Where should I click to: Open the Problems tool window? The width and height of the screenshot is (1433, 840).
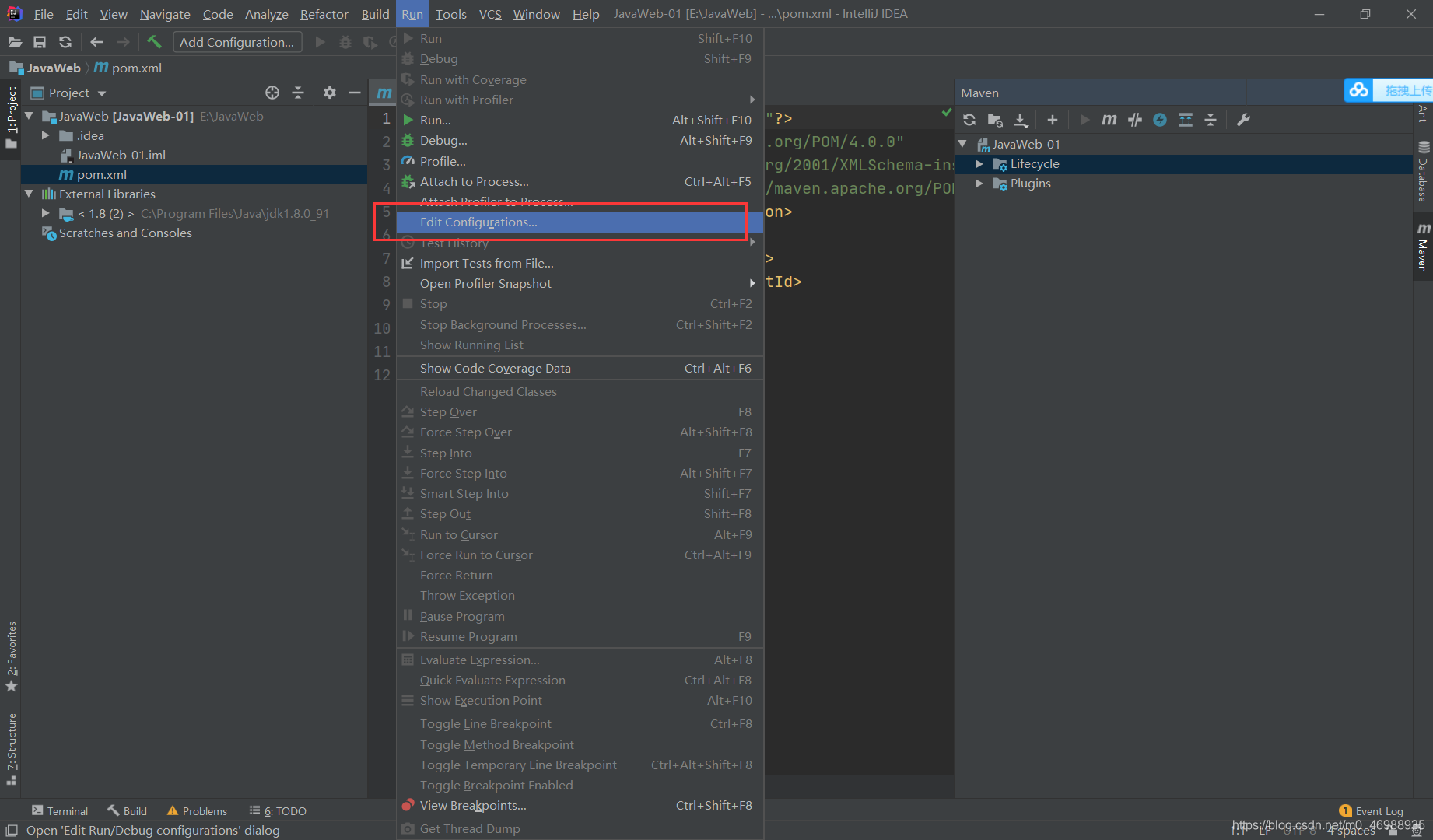pyautogui.click(x=197, y=810)
